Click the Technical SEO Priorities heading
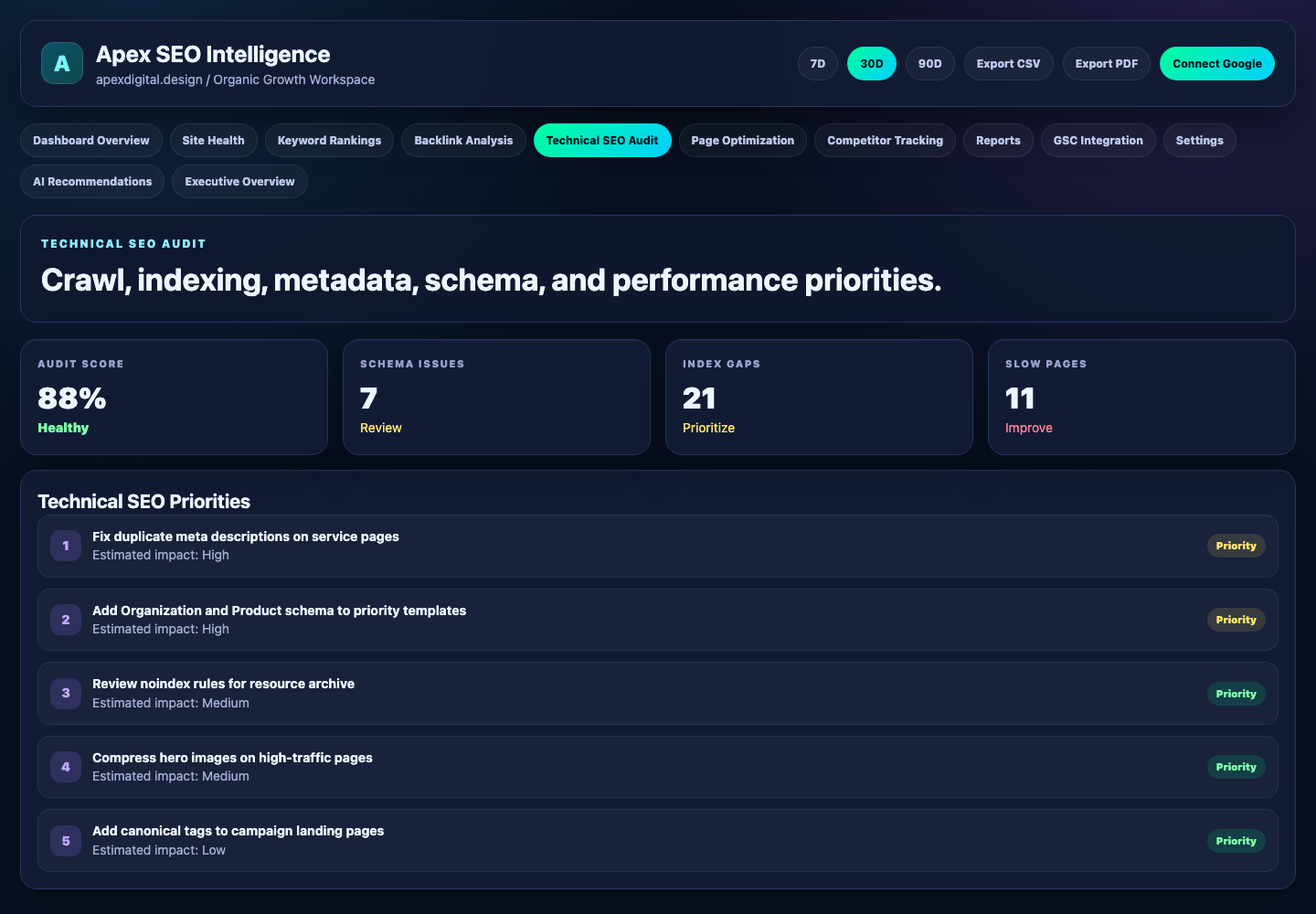 144,502
